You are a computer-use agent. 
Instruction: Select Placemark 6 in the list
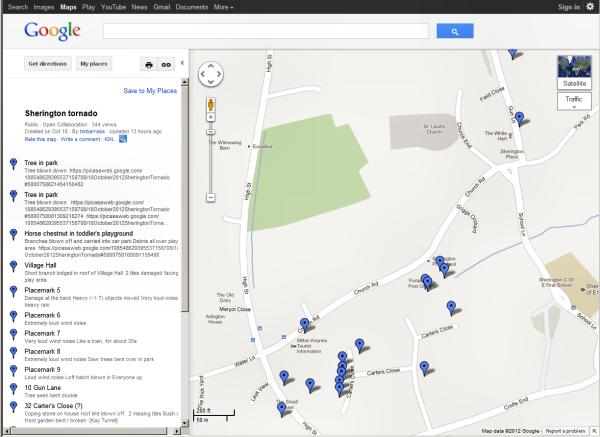point(42,315)
